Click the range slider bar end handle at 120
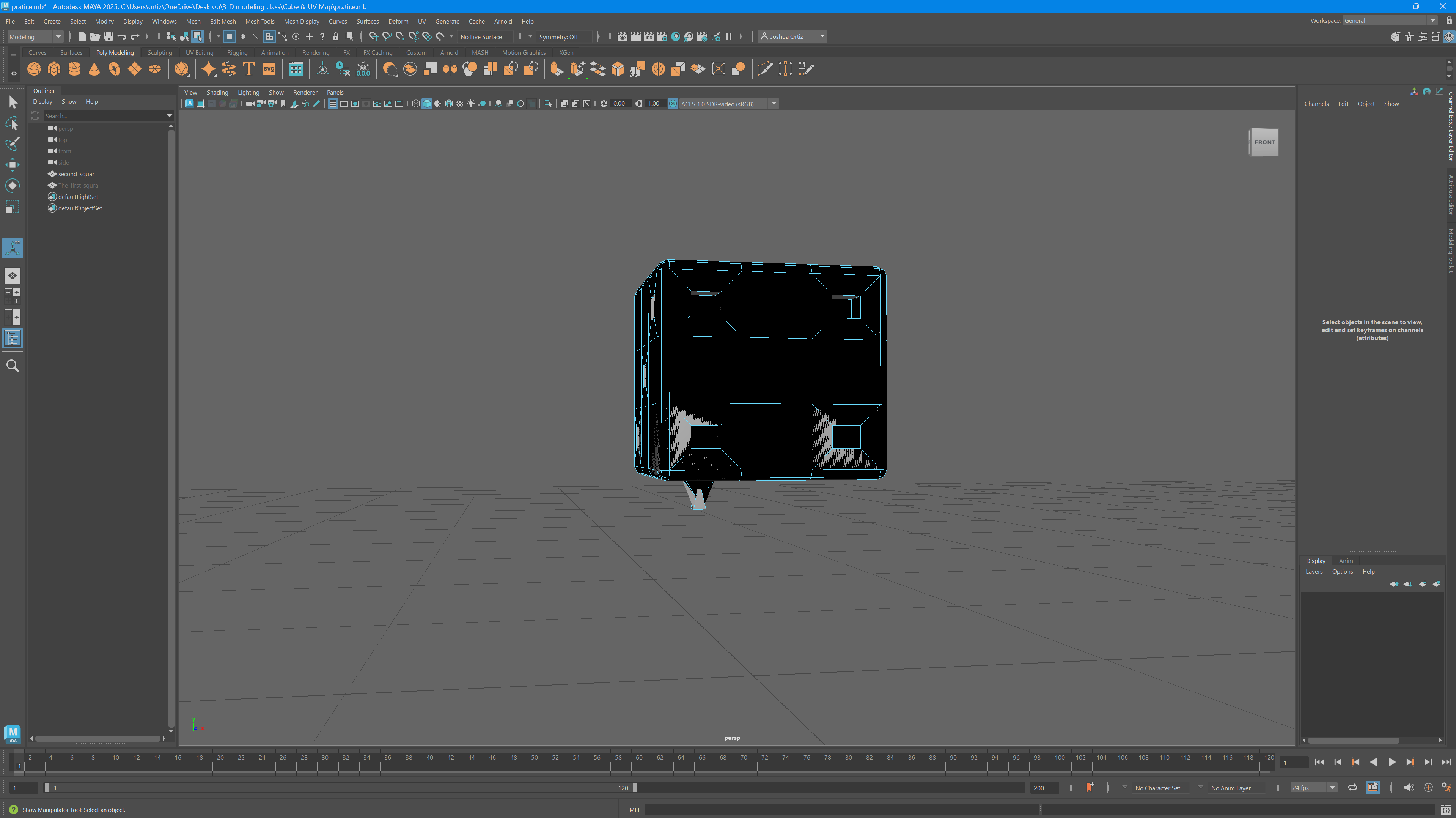 pyautogui.click(x=635, y=788)
